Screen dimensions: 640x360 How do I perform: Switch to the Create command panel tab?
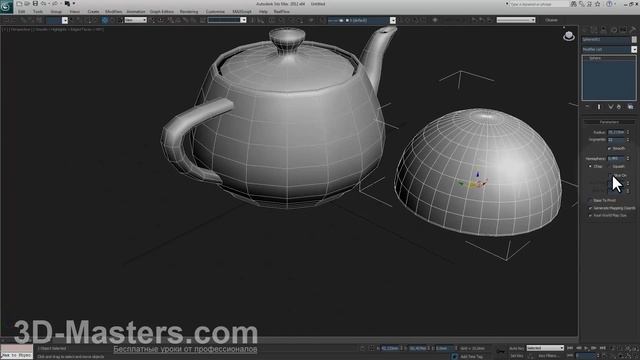coord(585,30)
